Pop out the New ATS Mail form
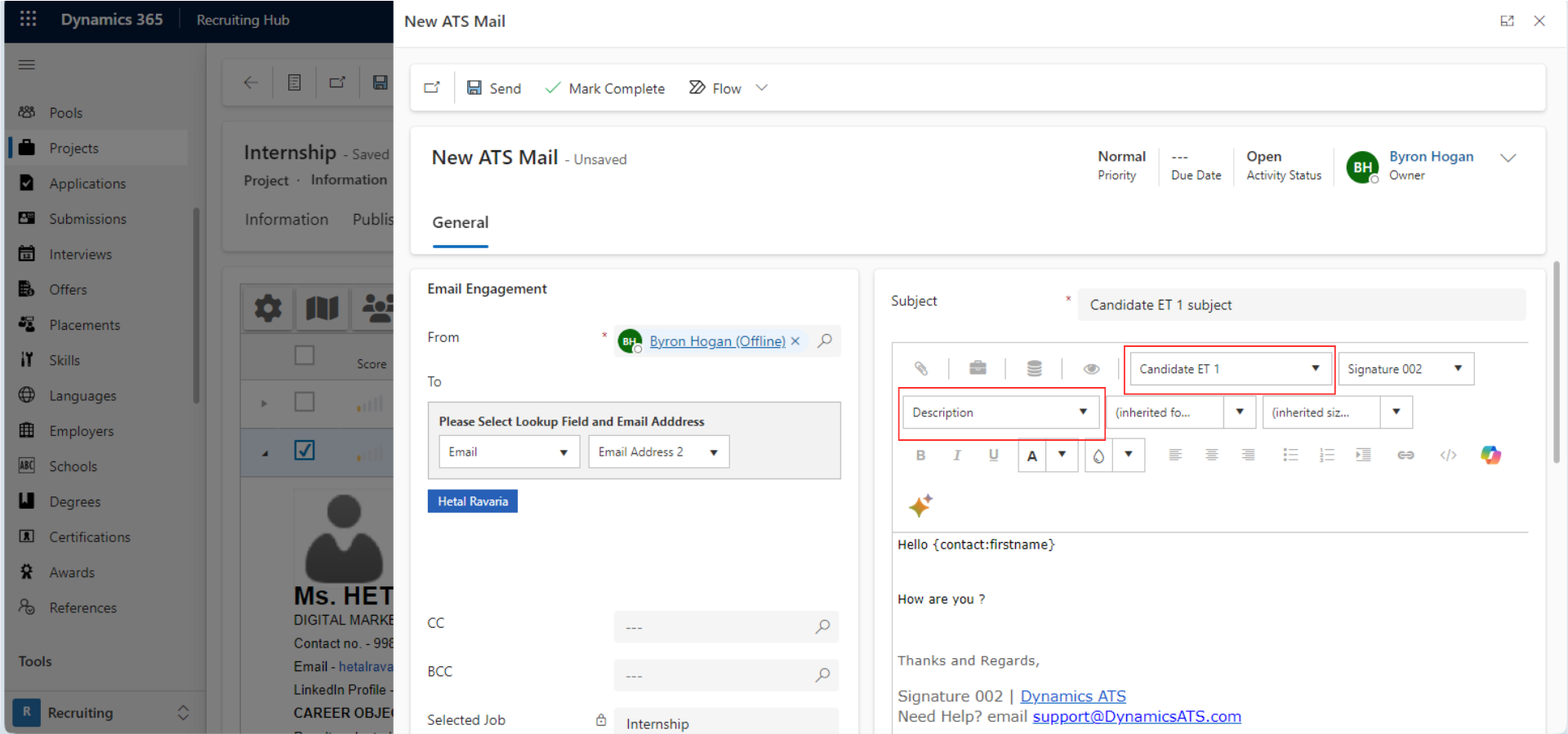Screen dimensions: 1568x734 [x=432, y=87]
